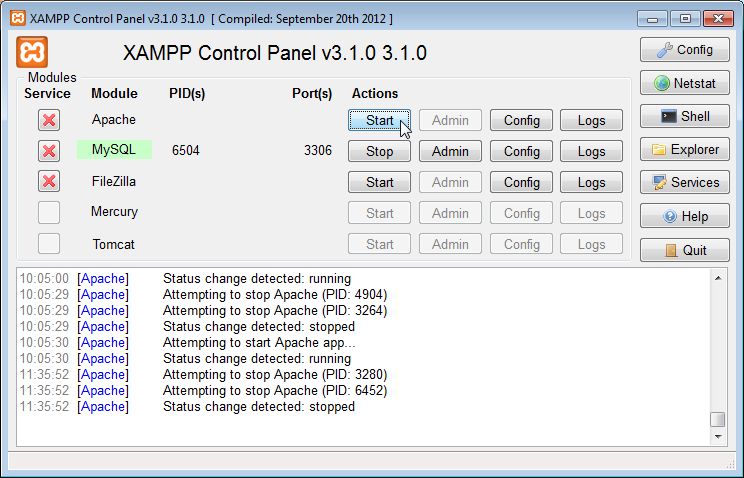The width and height of the screenshot is (744, 478).
Task: Open Explorer folder button
Action: 685,150
